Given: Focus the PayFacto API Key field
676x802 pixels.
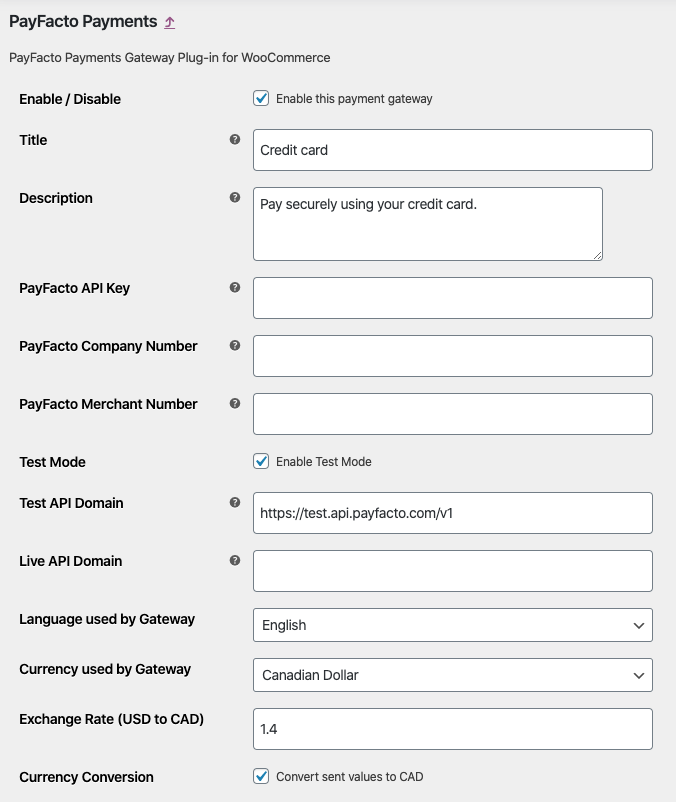Looking at the screenshot, I should 452,298.
